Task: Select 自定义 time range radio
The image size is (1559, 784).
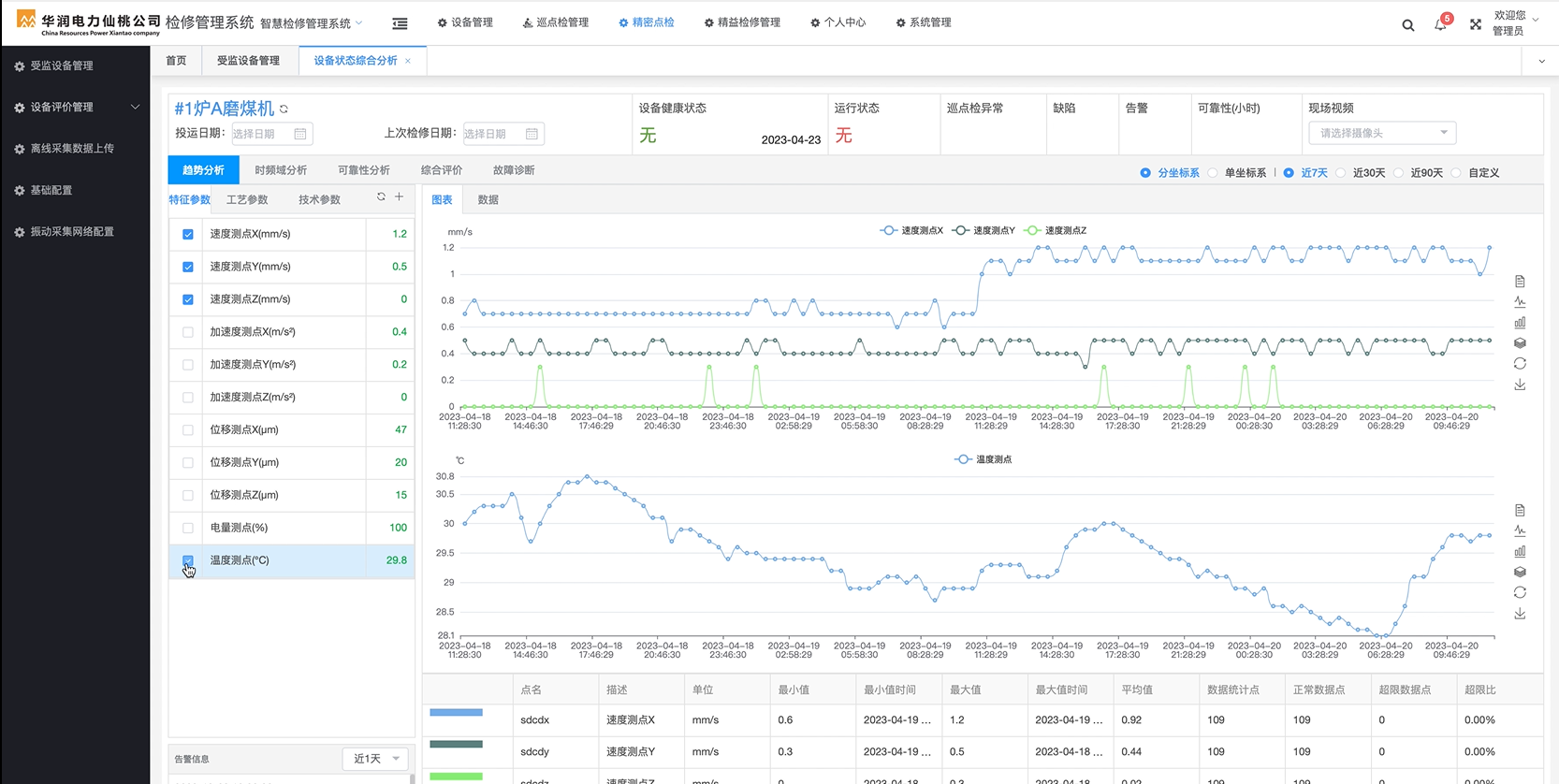Action: [x=1456, y=173]
